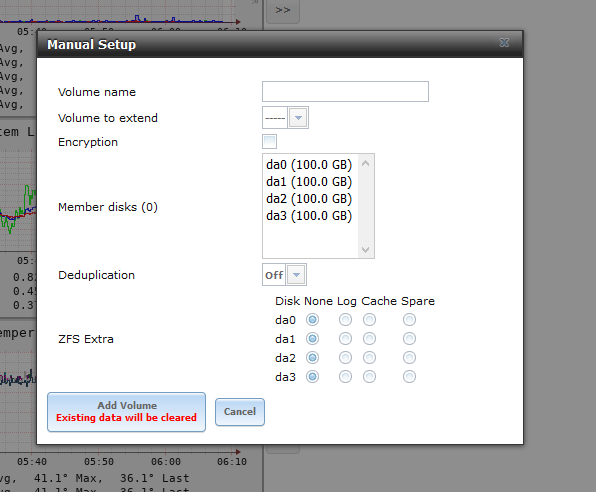Select da1 (100.0 GB) member disk

(309, 182)
